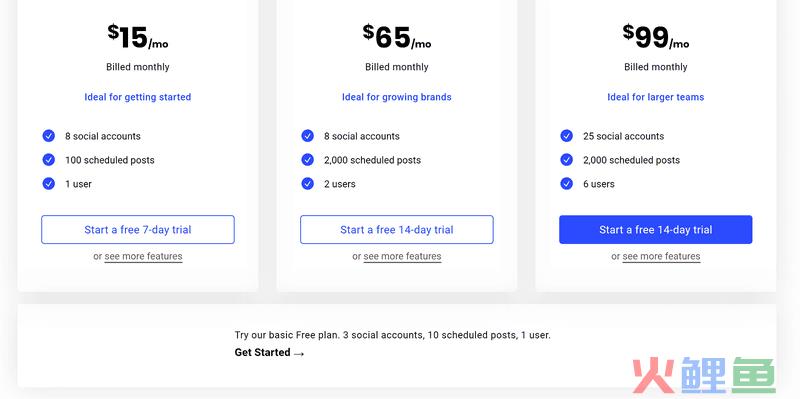Click the Ideal for larger teams label

click(656, 97)
